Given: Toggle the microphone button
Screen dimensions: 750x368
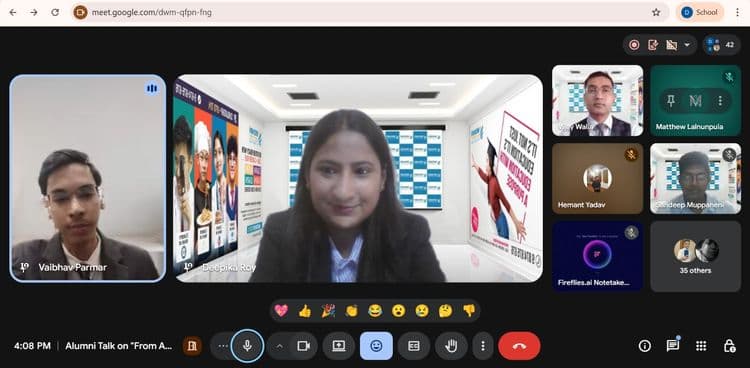Looking at the screenshot, I should 247,346.
